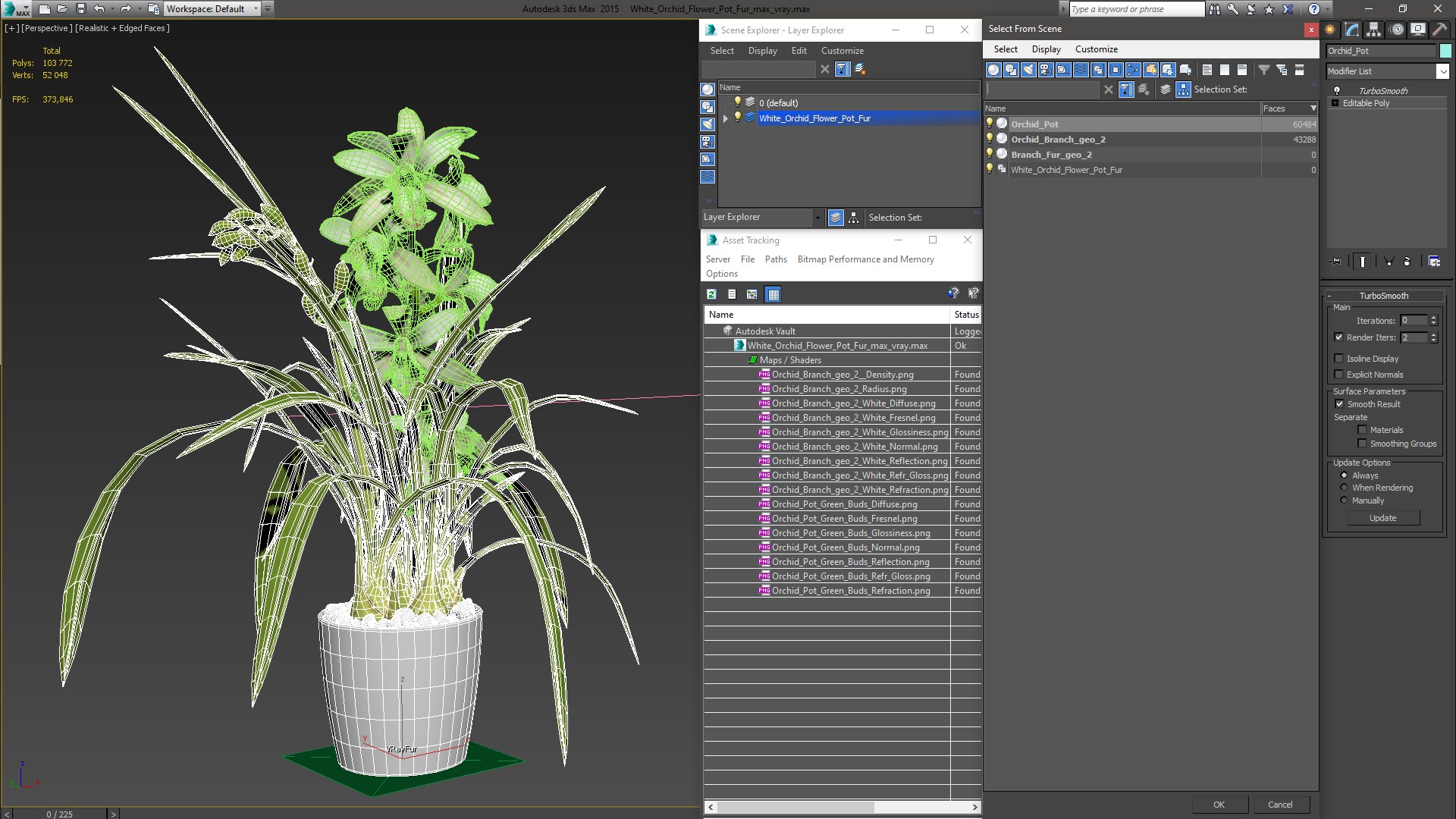Toggle Display Geometry filter in Select From Scene
Viewport: 1456px width, 819px height.
(993, 70)
